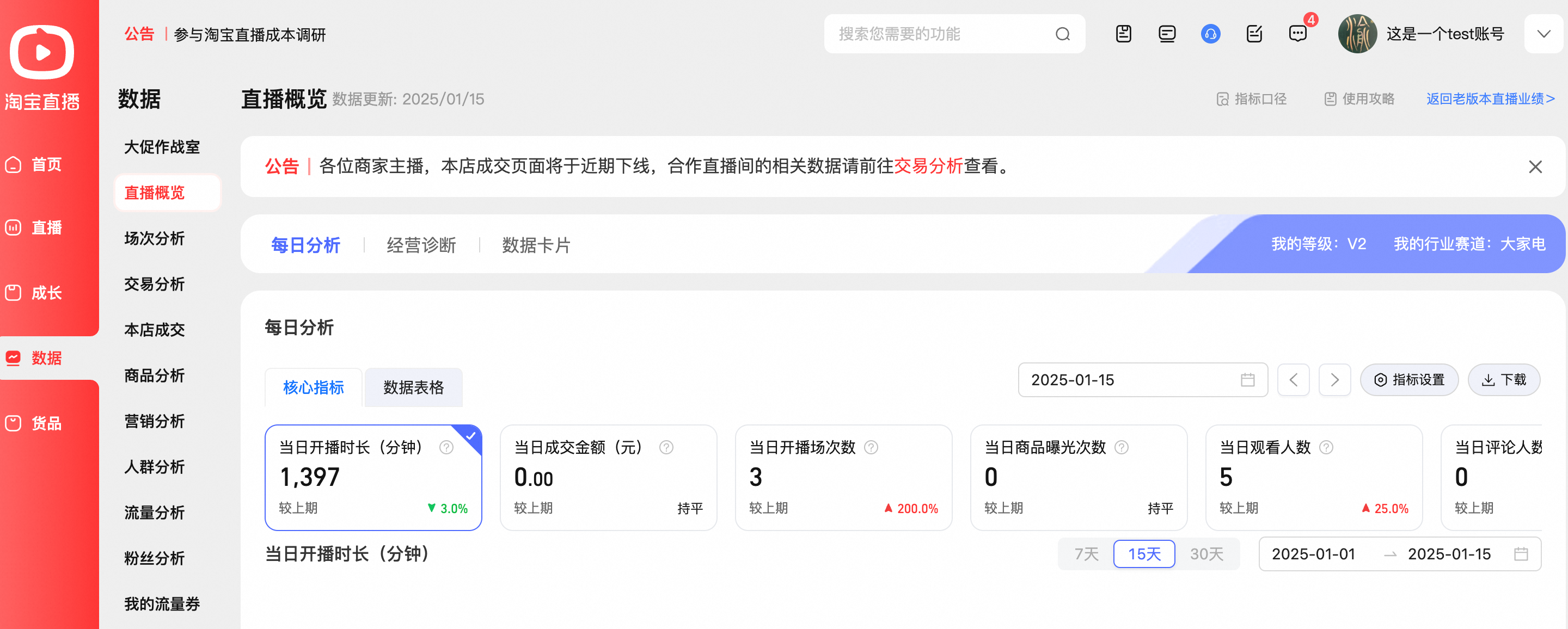This screenshot has height=629, width=1568.
Task: Open 商品分析 in data menu
Action: point(154,375)
